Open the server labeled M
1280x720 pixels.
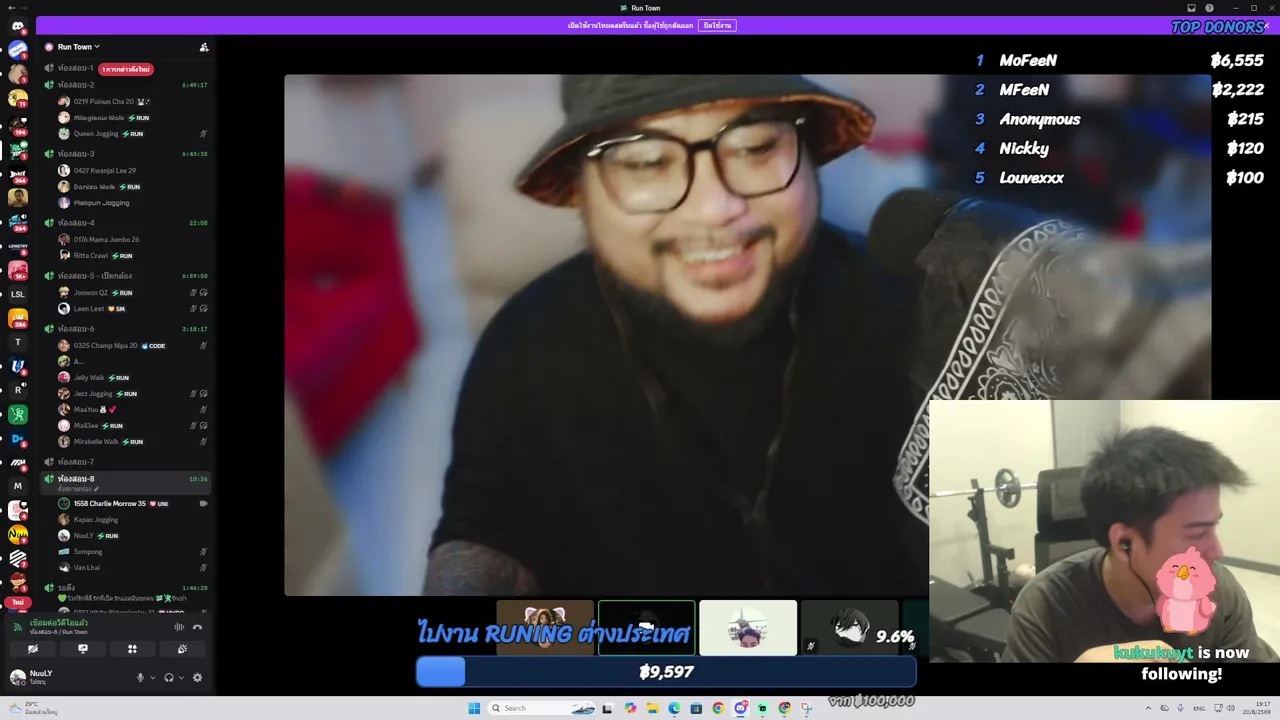[17, 486]
